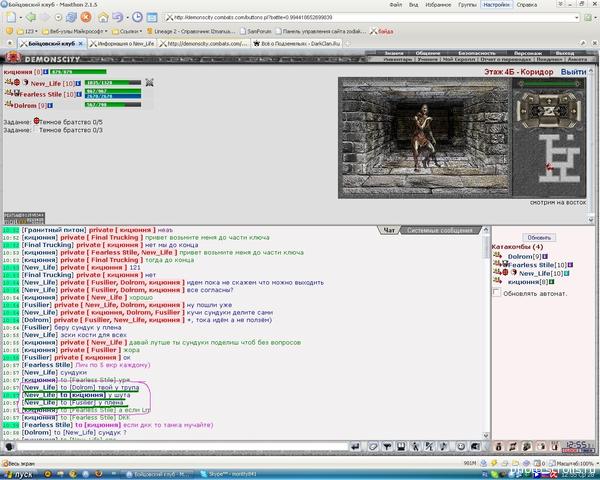
Task: Click the walking person chat icon
Action: (415, 446)
